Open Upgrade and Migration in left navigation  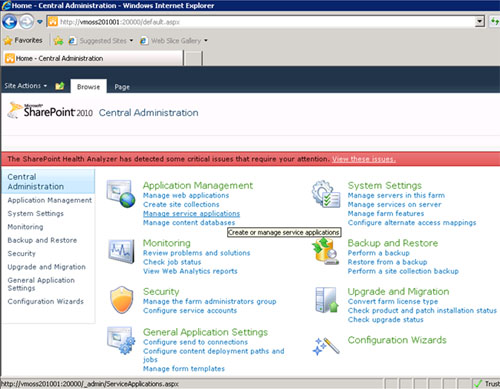click(46, 267)
